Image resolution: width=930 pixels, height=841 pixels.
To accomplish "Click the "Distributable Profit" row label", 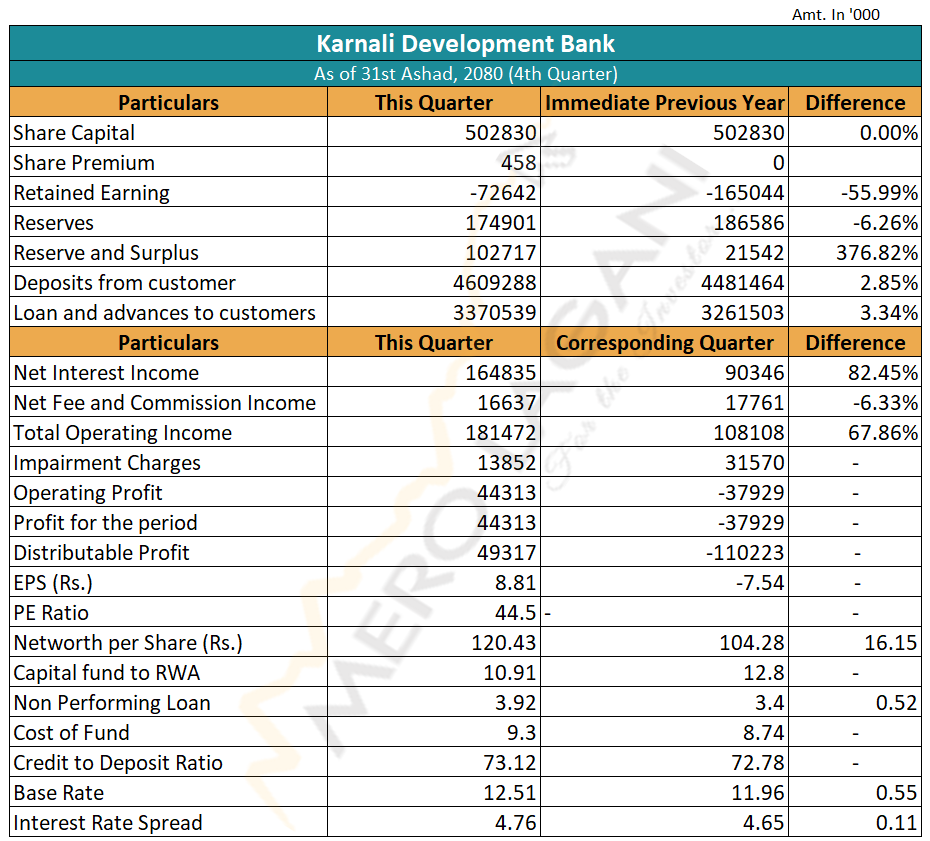I will [x=101, y=553].
